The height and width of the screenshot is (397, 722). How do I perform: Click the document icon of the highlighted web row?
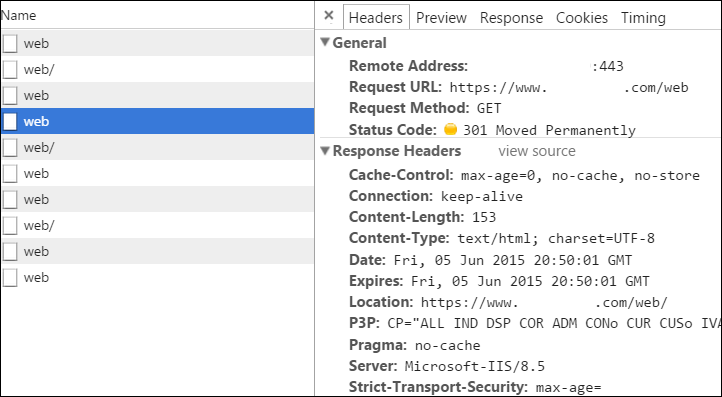10,122
